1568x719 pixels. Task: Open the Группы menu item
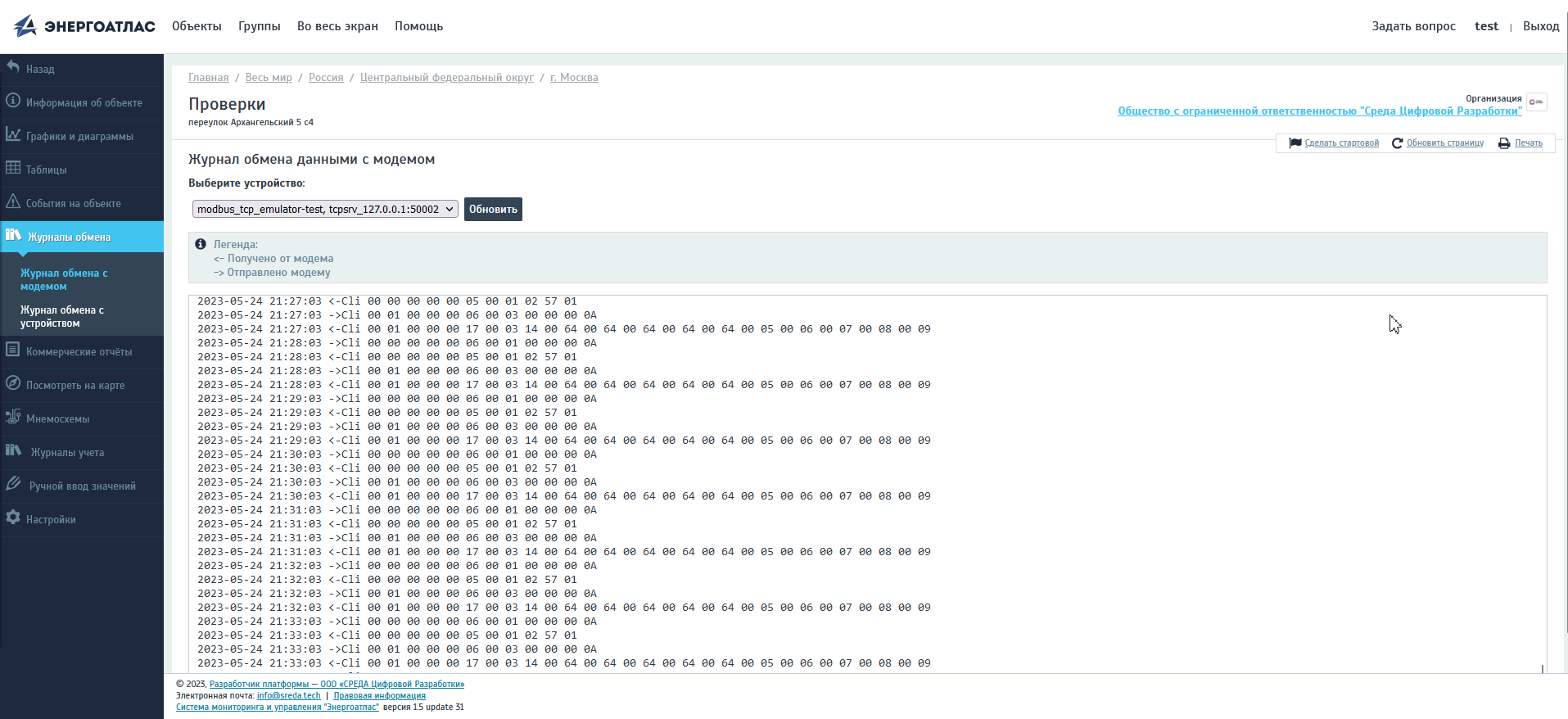259,26
